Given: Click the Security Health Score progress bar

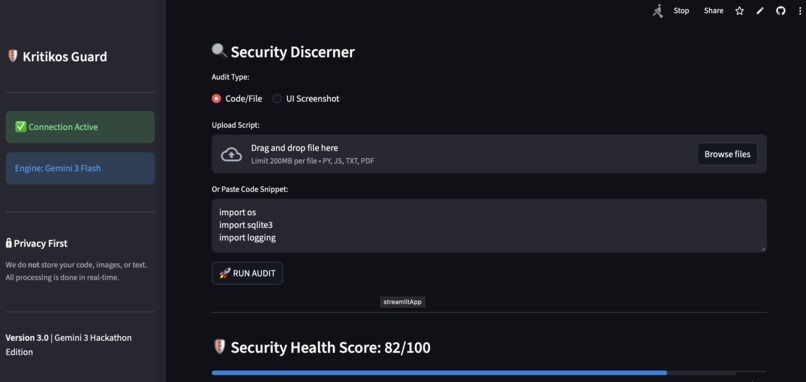Looking at the screenshot, I should click(489, 372).
